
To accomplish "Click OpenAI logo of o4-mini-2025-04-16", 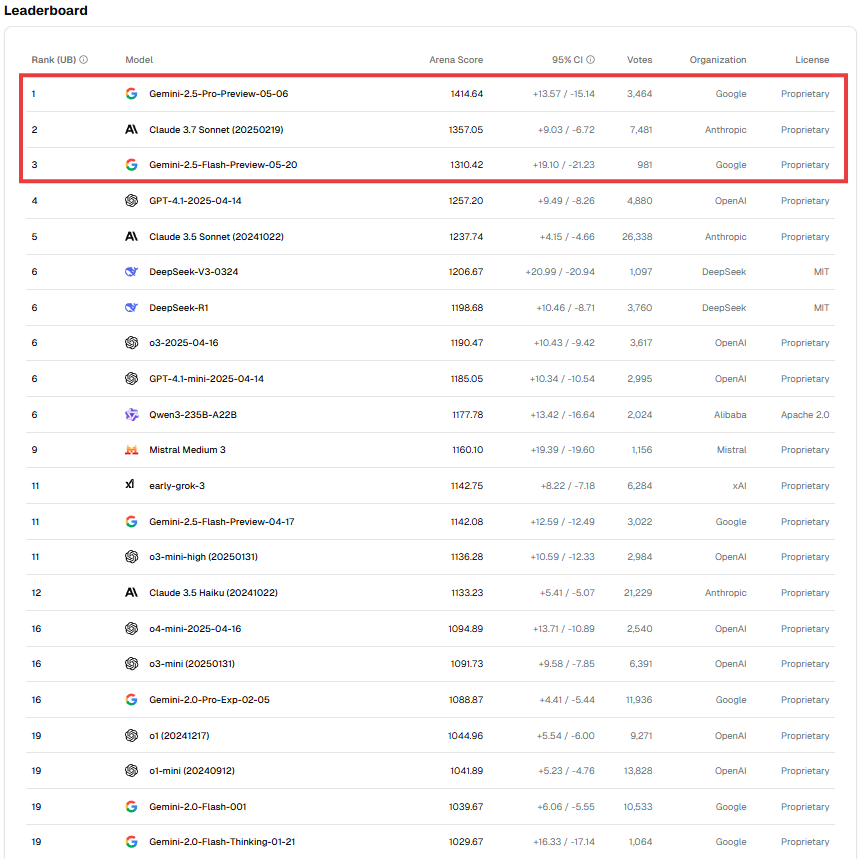I will click(x=131, y=628).
